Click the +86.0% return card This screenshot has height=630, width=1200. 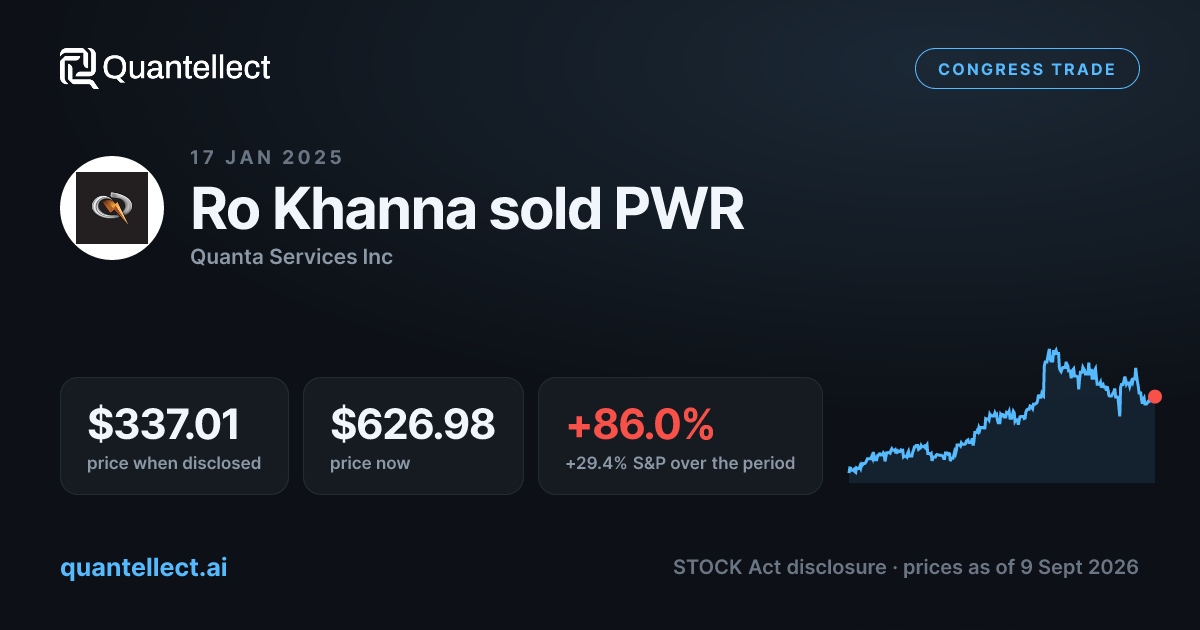click(680, 436)
